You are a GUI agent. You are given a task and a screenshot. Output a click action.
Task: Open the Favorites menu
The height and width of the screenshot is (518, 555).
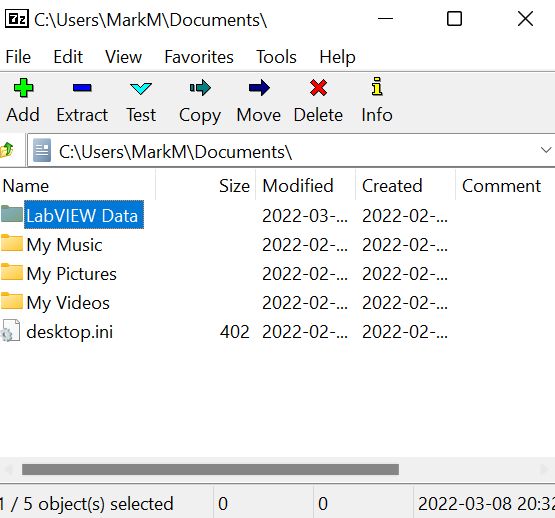(199, 57)
